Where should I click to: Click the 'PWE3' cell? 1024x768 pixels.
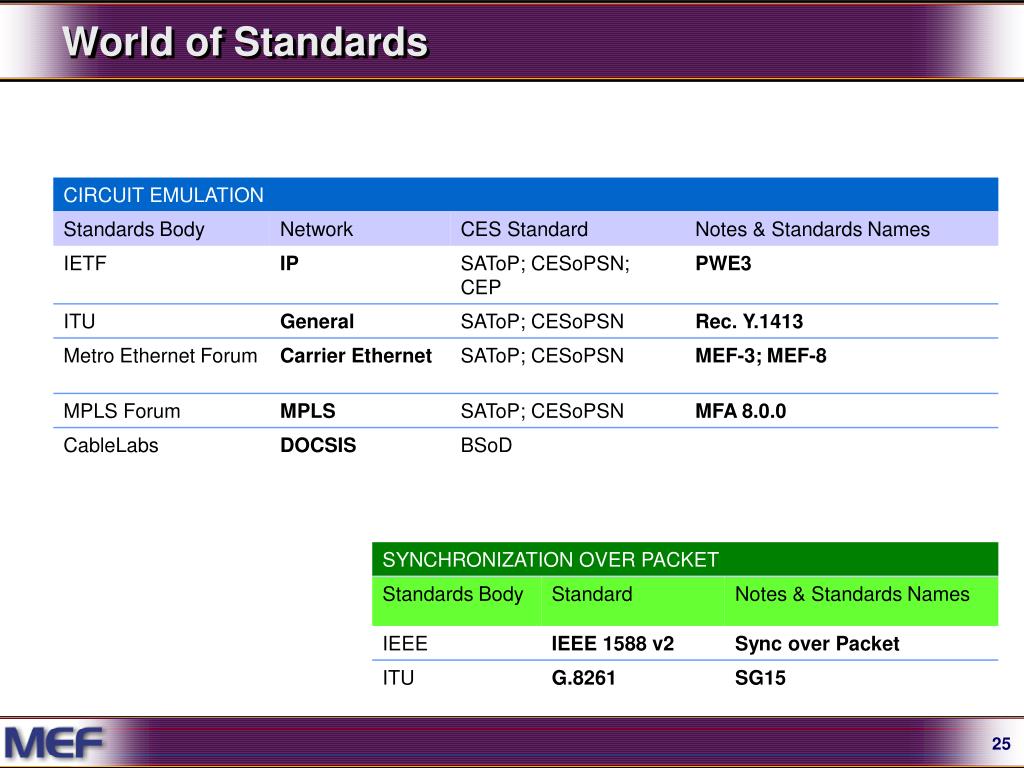[723, 263]
